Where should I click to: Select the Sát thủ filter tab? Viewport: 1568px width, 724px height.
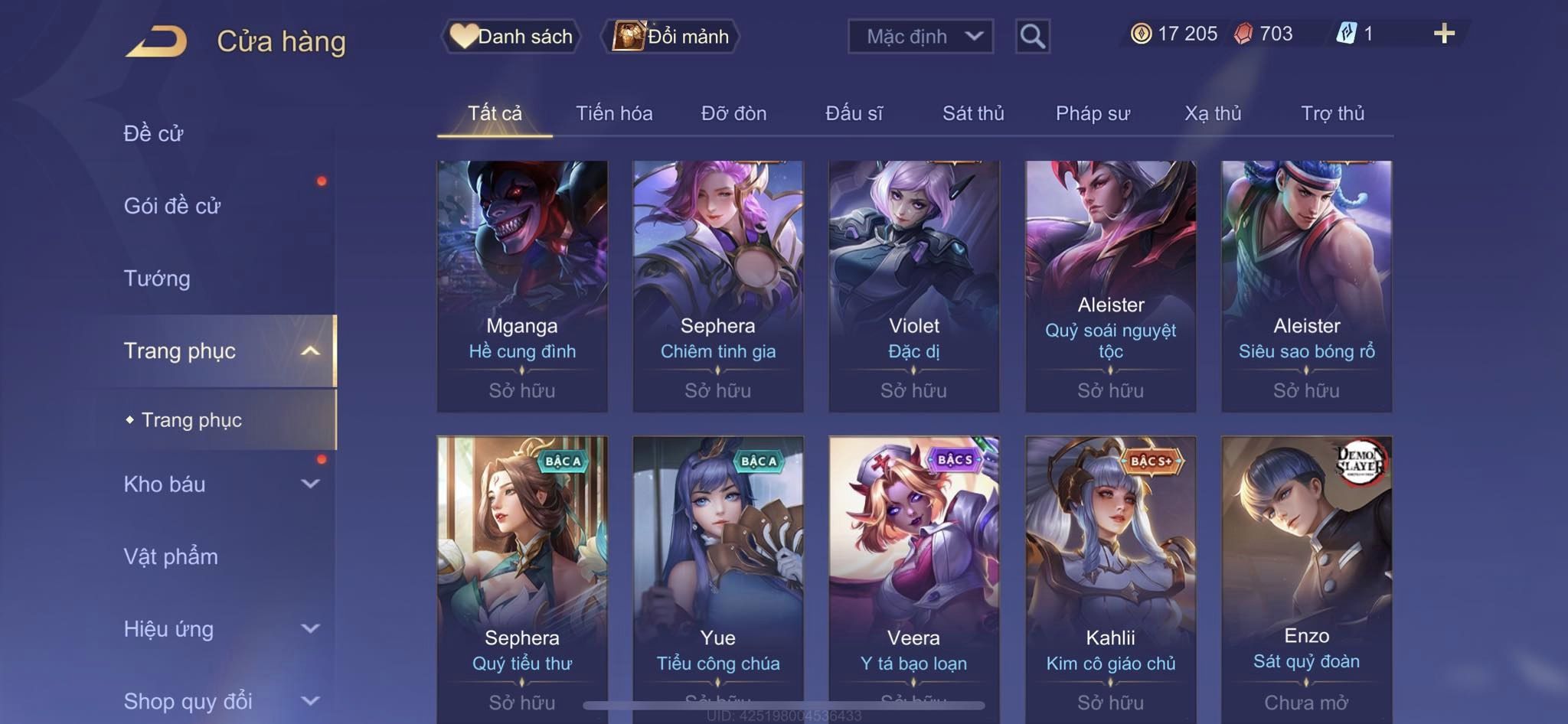pyautogui.click(x=973, y=113)
